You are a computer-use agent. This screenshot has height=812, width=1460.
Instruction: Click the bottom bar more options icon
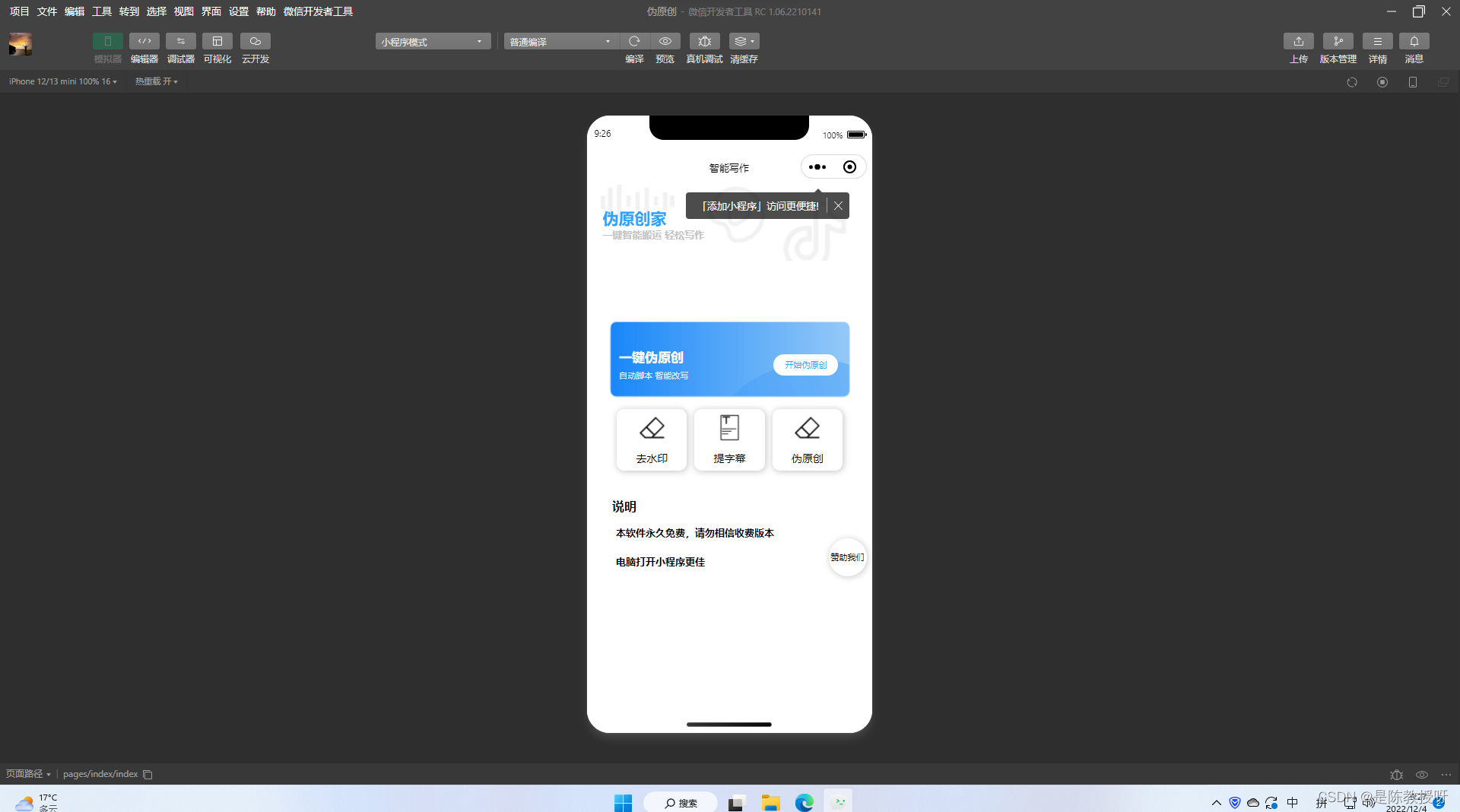(1446, 775)
